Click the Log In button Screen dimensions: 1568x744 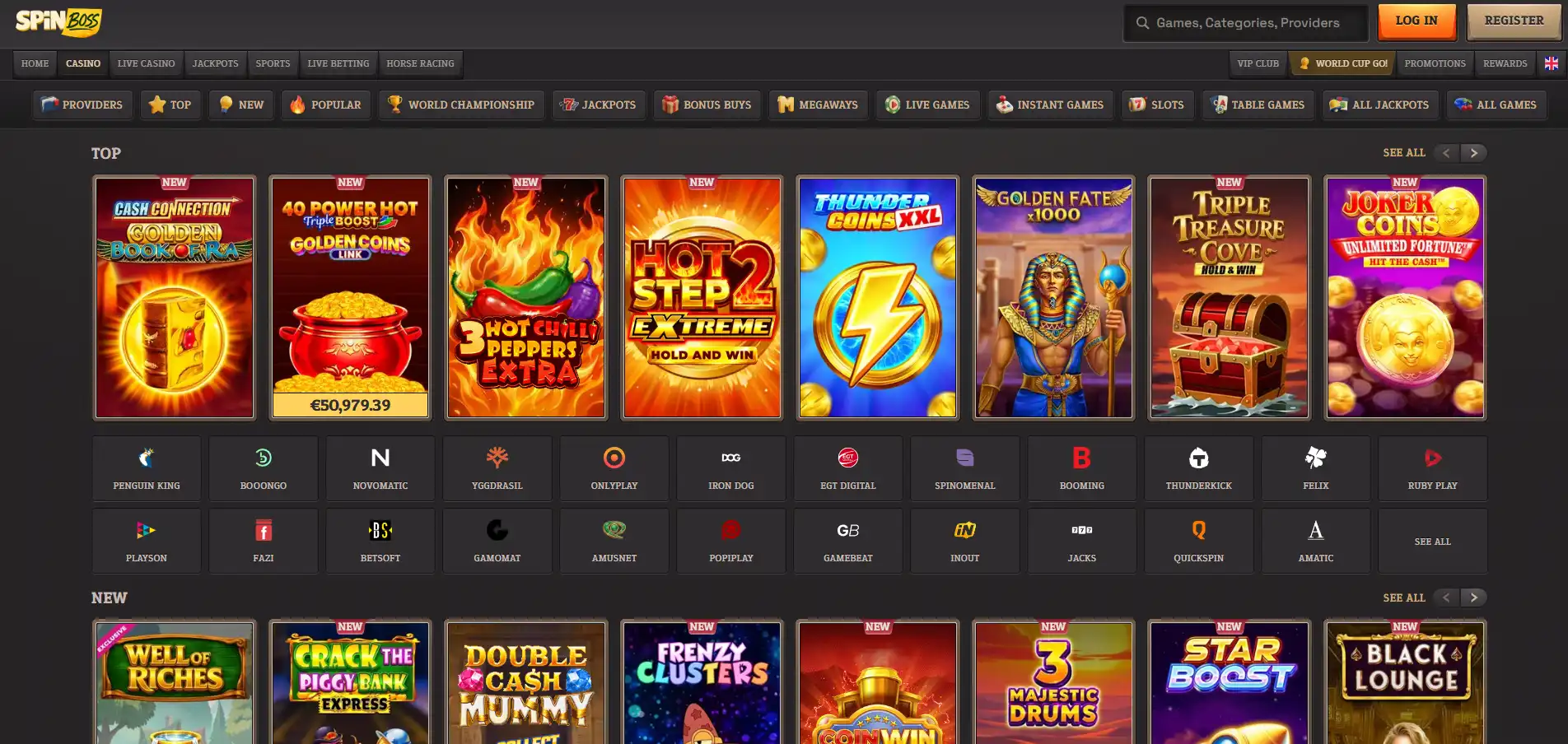pos(1416,21)
